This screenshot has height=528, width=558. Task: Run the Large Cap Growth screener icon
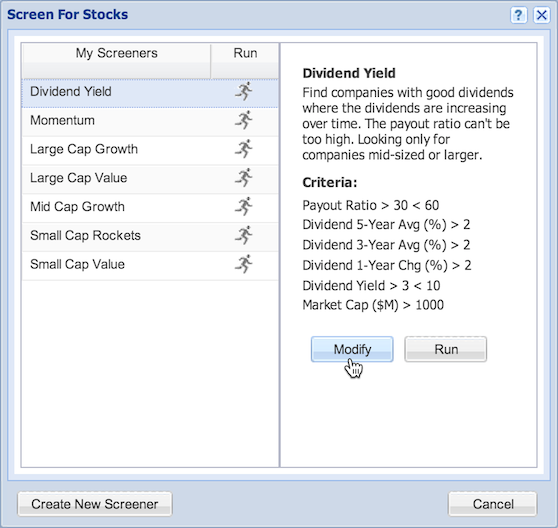[244, 149]
